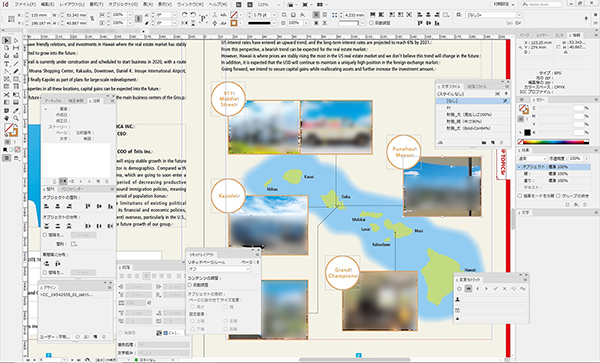The width and height of the screenshot is (600, 363).
Task: Switch to 段落スタイル tab
Action: pyautogui.click(x=477, y=86)
